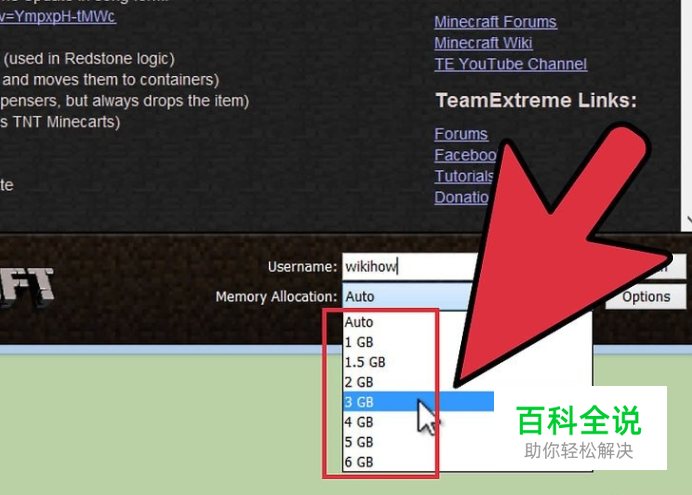Open the TeamExtreme Forums link
The image size is (692, 495).
point(461,134)
